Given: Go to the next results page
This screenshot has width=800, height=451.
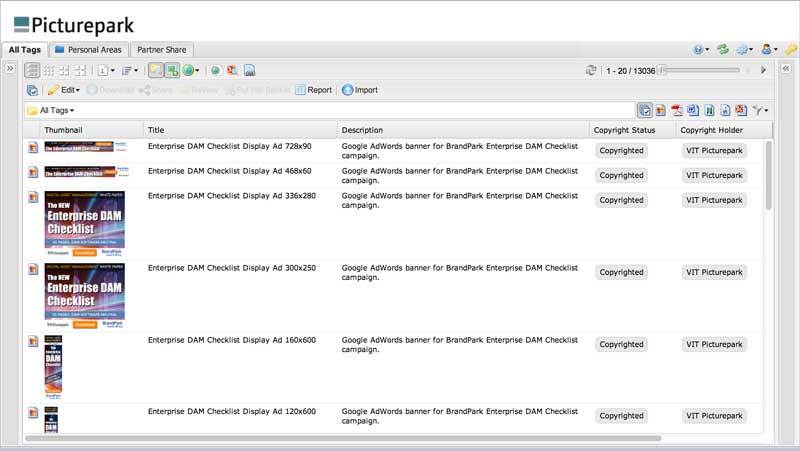Looking at the screenshot, I should [763, 70].
